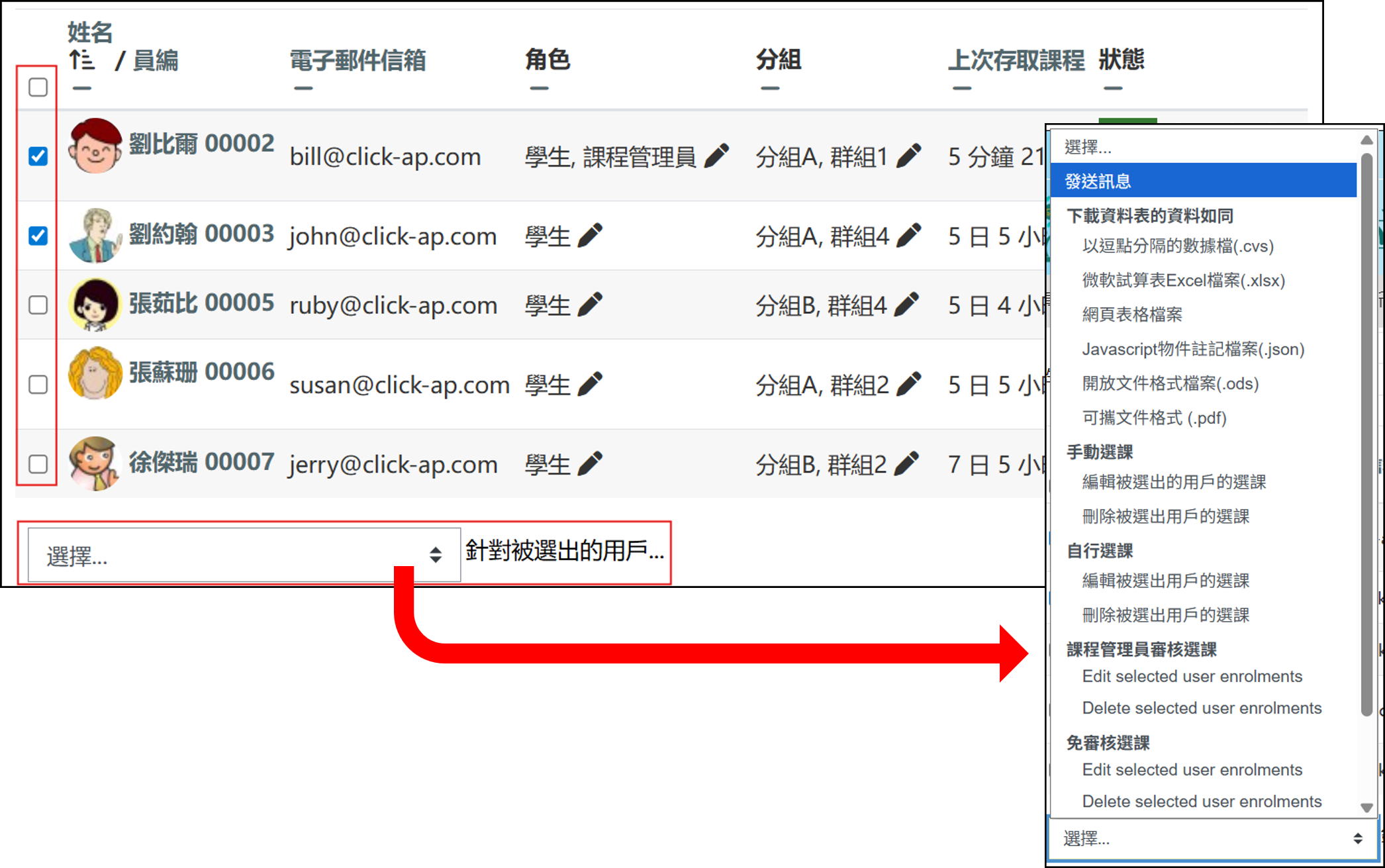Choose 刪除被選出用戶的選課 under 自行選課
Viewport: 1385px width, 868px height.
coord(1166,615)
